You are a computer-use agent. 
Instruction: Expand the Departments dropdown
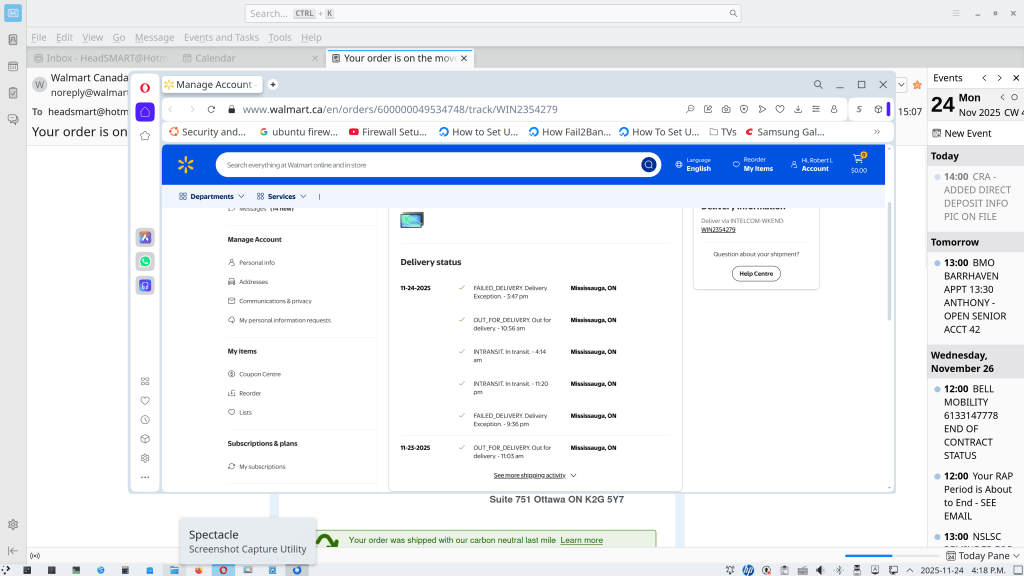(x=210, y=197)
